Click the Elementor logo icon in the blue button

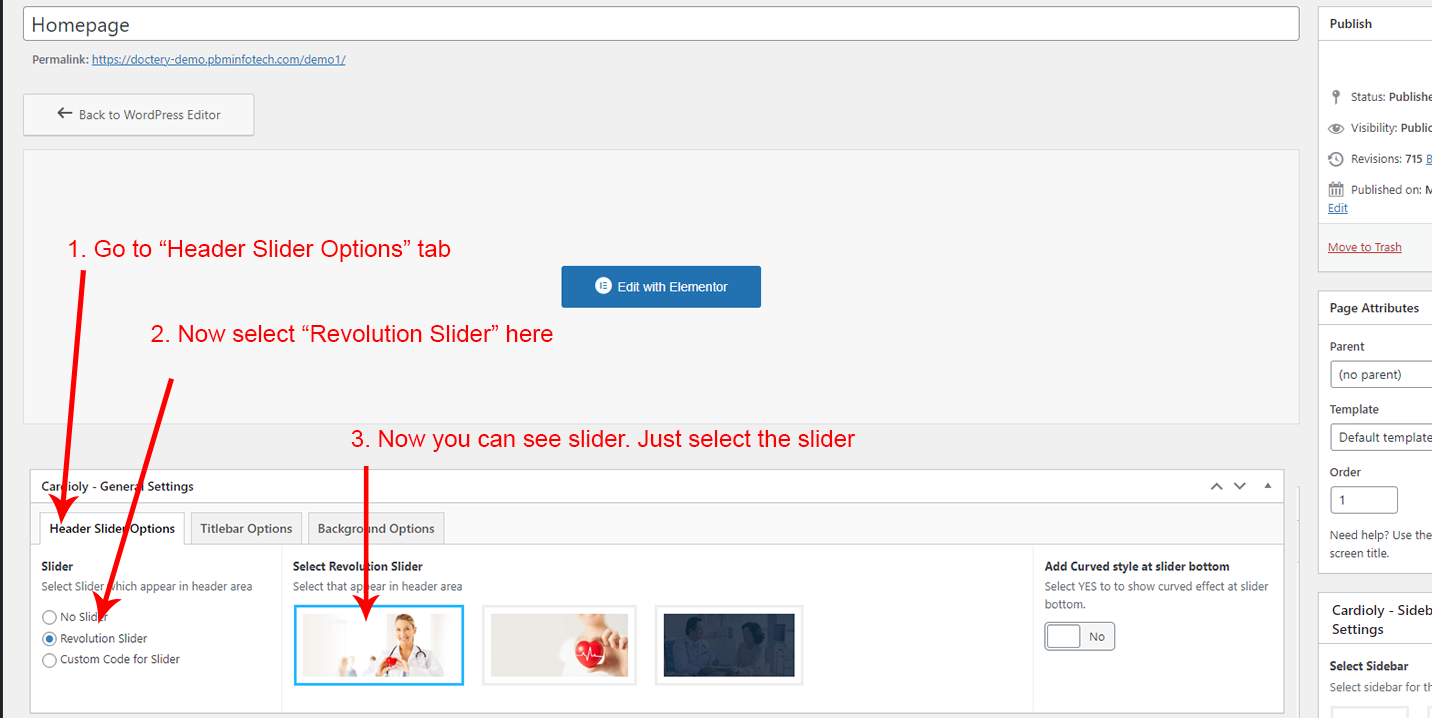(x=603, y=286)
